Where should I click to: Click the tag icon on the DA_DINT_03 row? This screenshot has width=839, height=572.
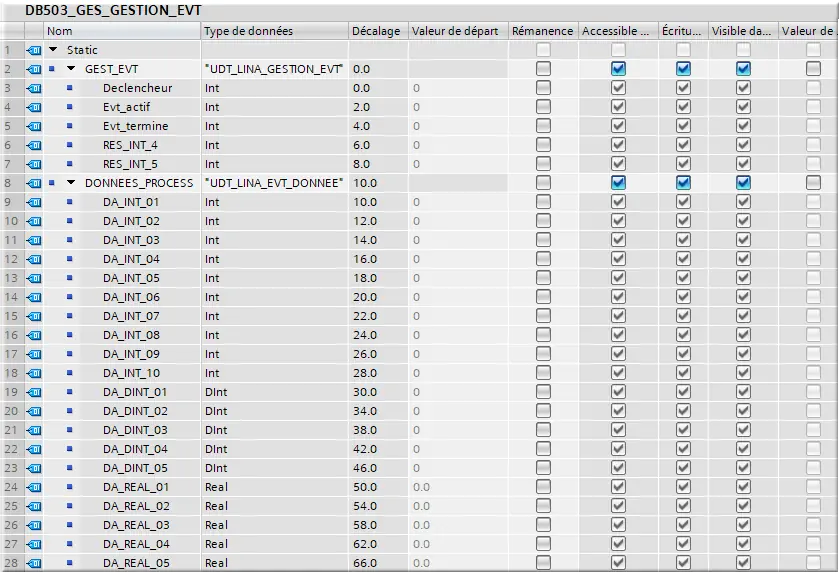pos(34,430)
